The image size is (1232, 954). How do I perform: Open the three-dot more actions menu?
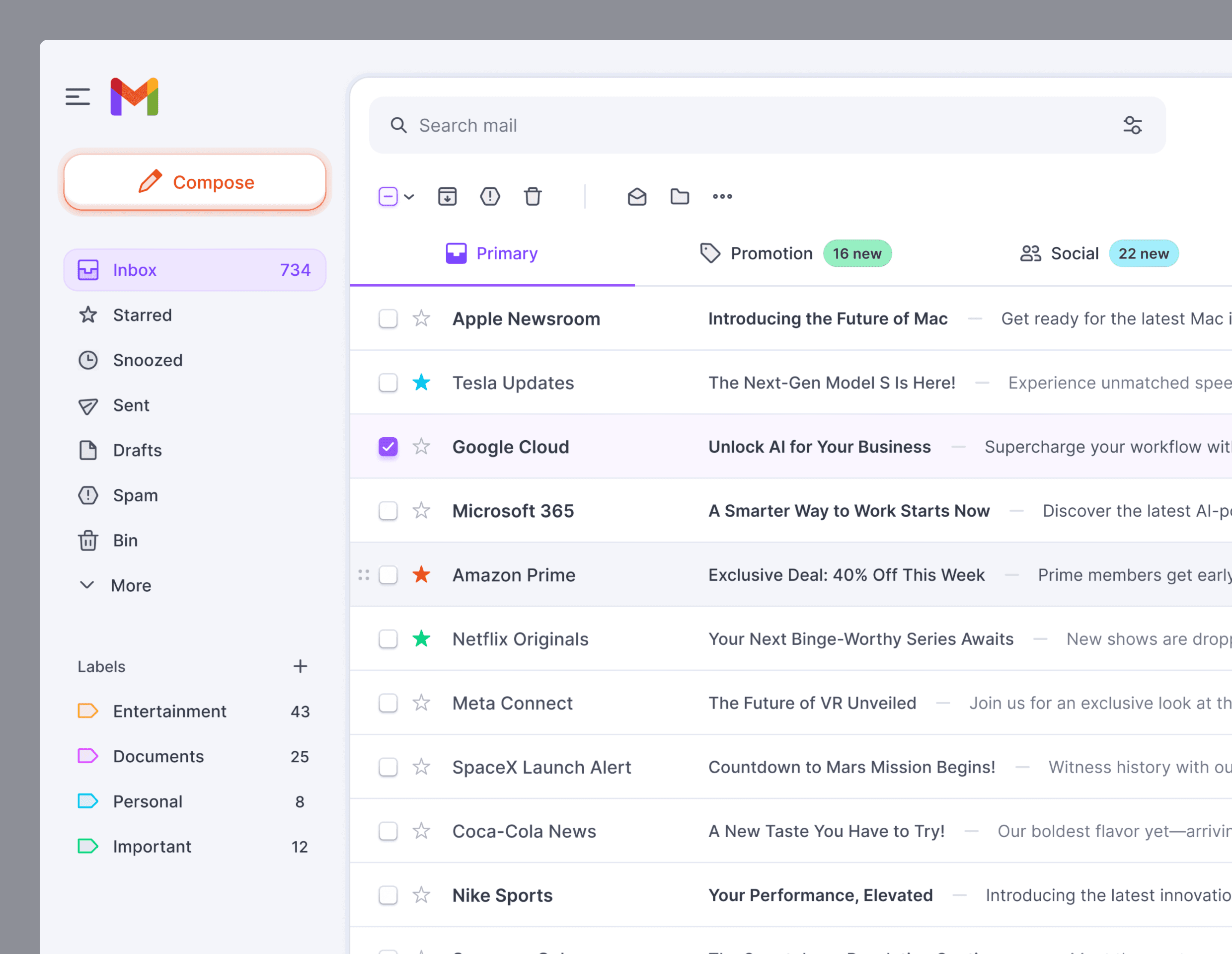tap(722, 196)
